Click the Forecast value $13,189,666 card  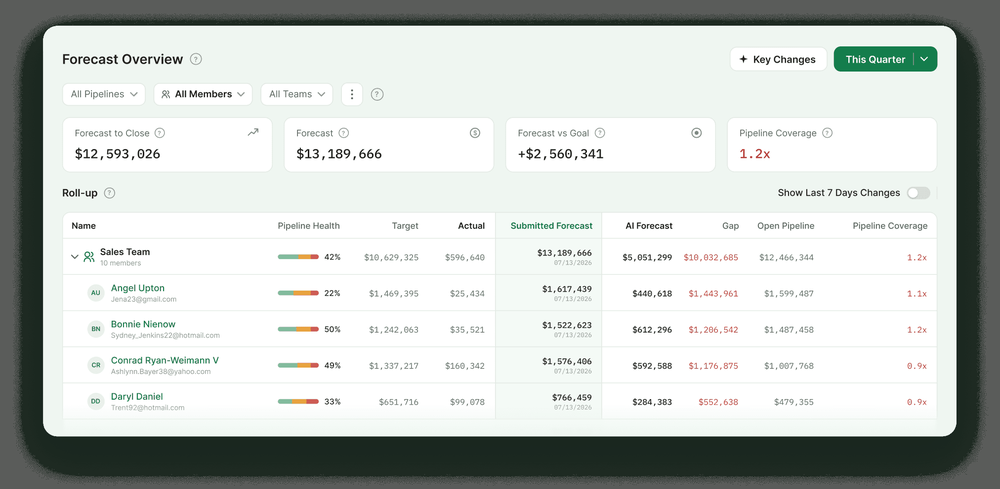pos(339,154)
